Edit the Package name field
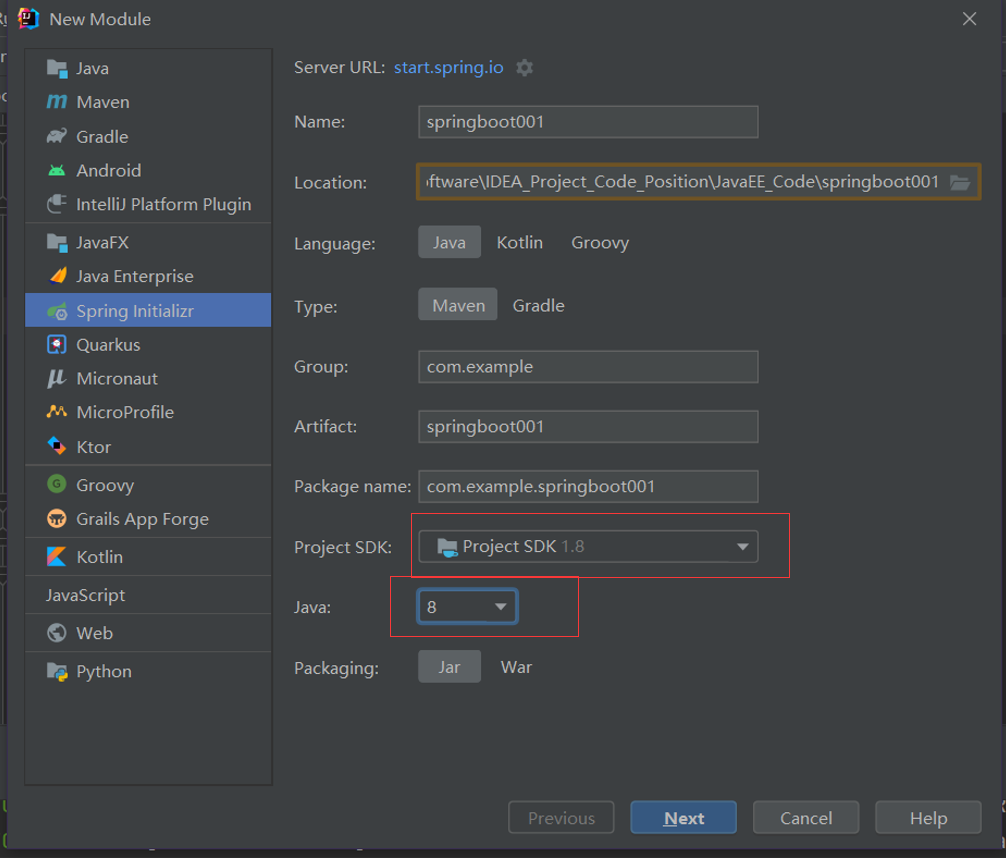Screen dimensions: 1006x860 (x=588, y=486)
